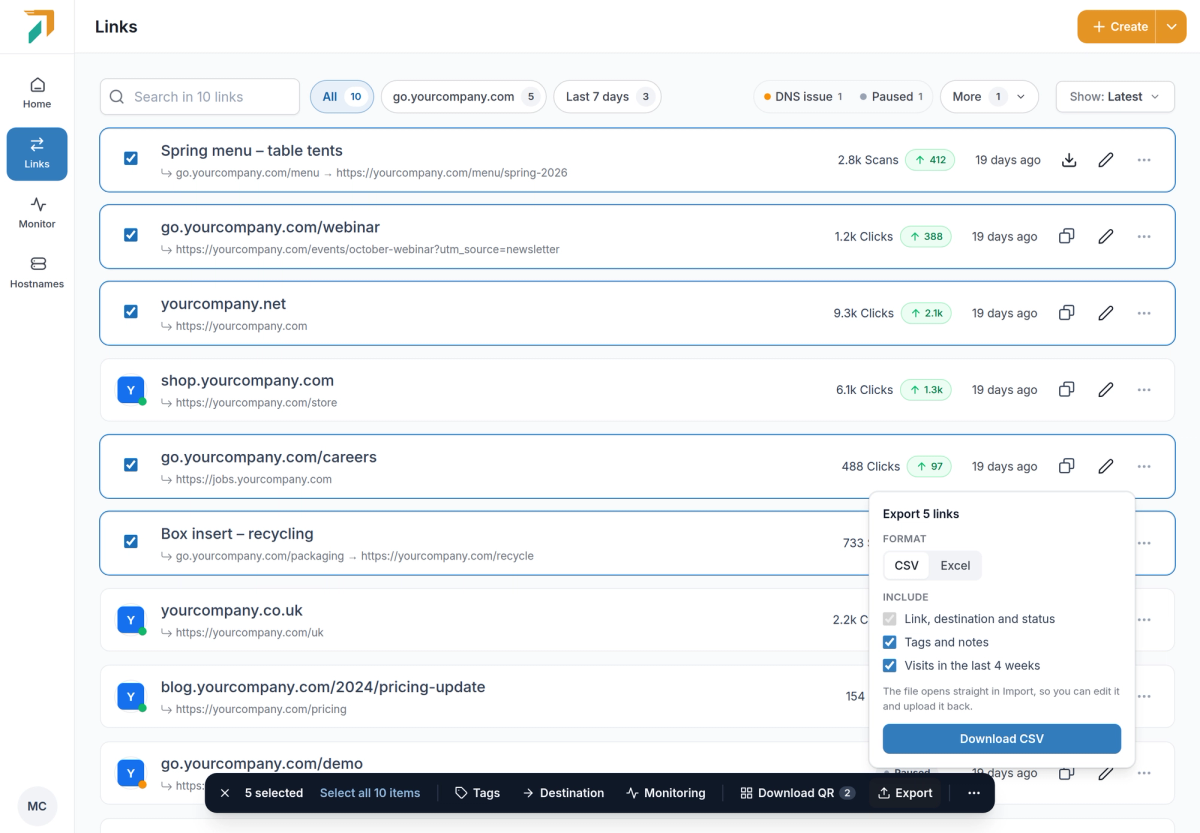Uncheck Box insert – recycling checkbox
The width and height of the screenshot is (1200, 833).
(131, 541)
